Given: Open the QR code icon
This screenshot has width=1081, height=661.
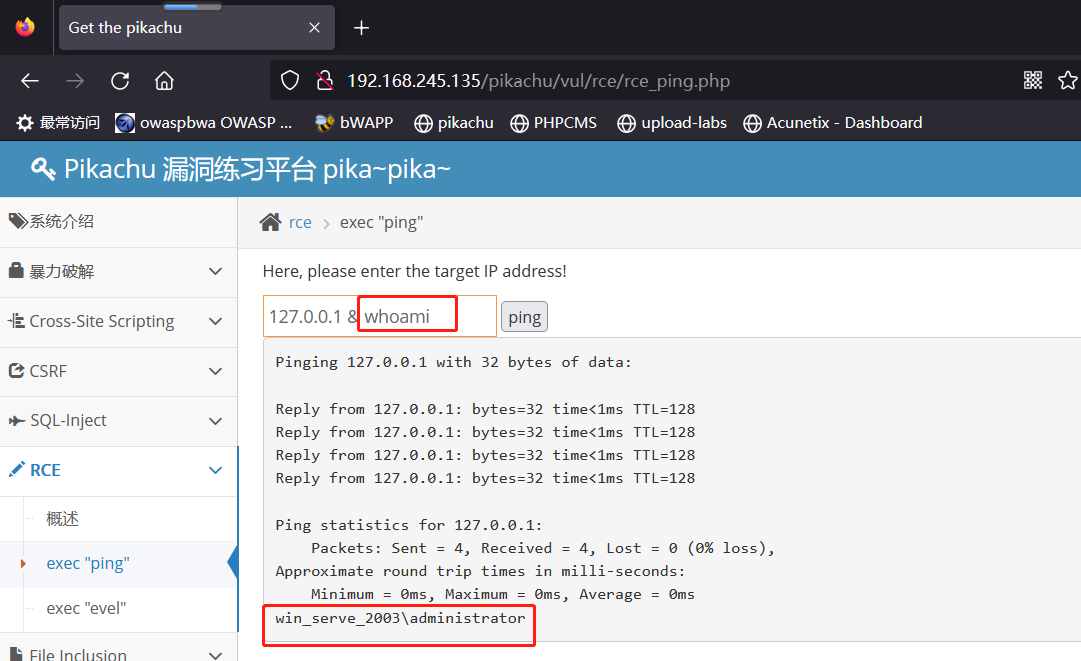Looking at the screenshot, I should 1033,80.
